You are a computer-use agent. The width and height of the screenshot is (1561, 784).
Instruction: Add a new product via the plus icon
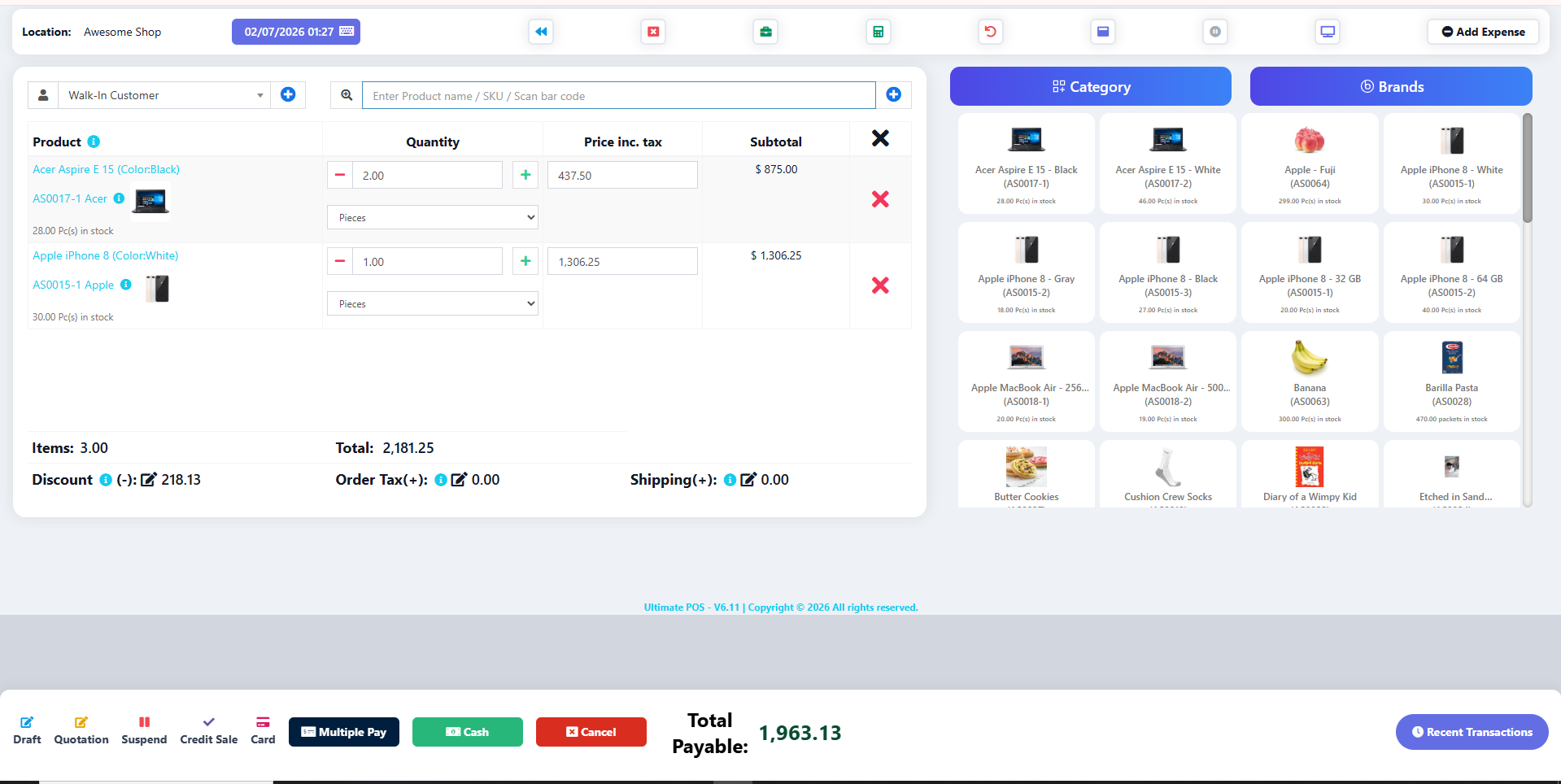pyautogui.click(x=893, y=94)
